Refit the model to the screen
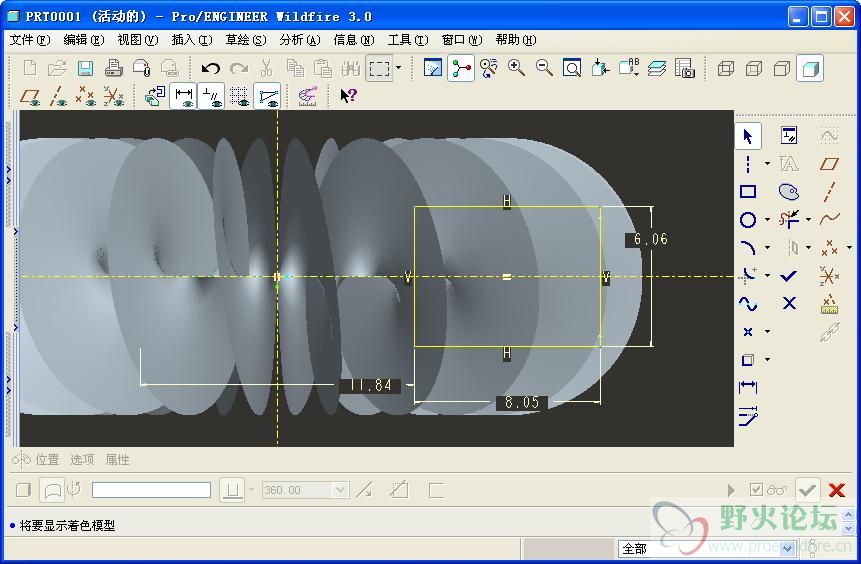 click(x=572, y=69)
